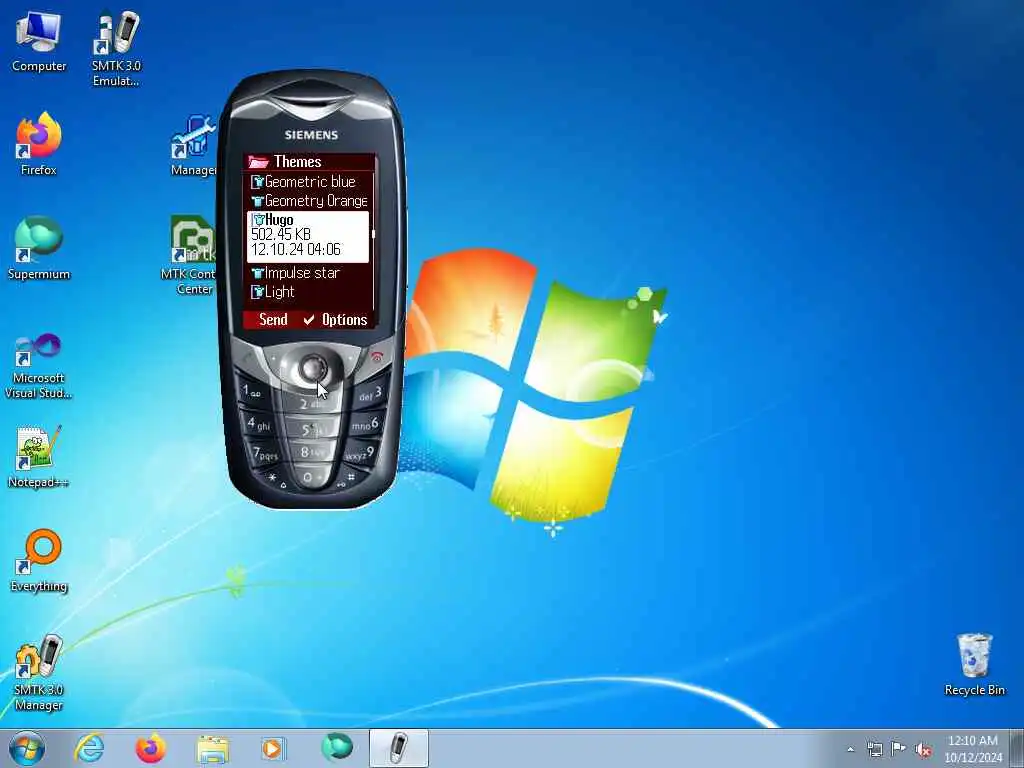Screen dimensions: 1024x768
Task: Select the Geometric blue theme
Action: (x=308, y=182)
